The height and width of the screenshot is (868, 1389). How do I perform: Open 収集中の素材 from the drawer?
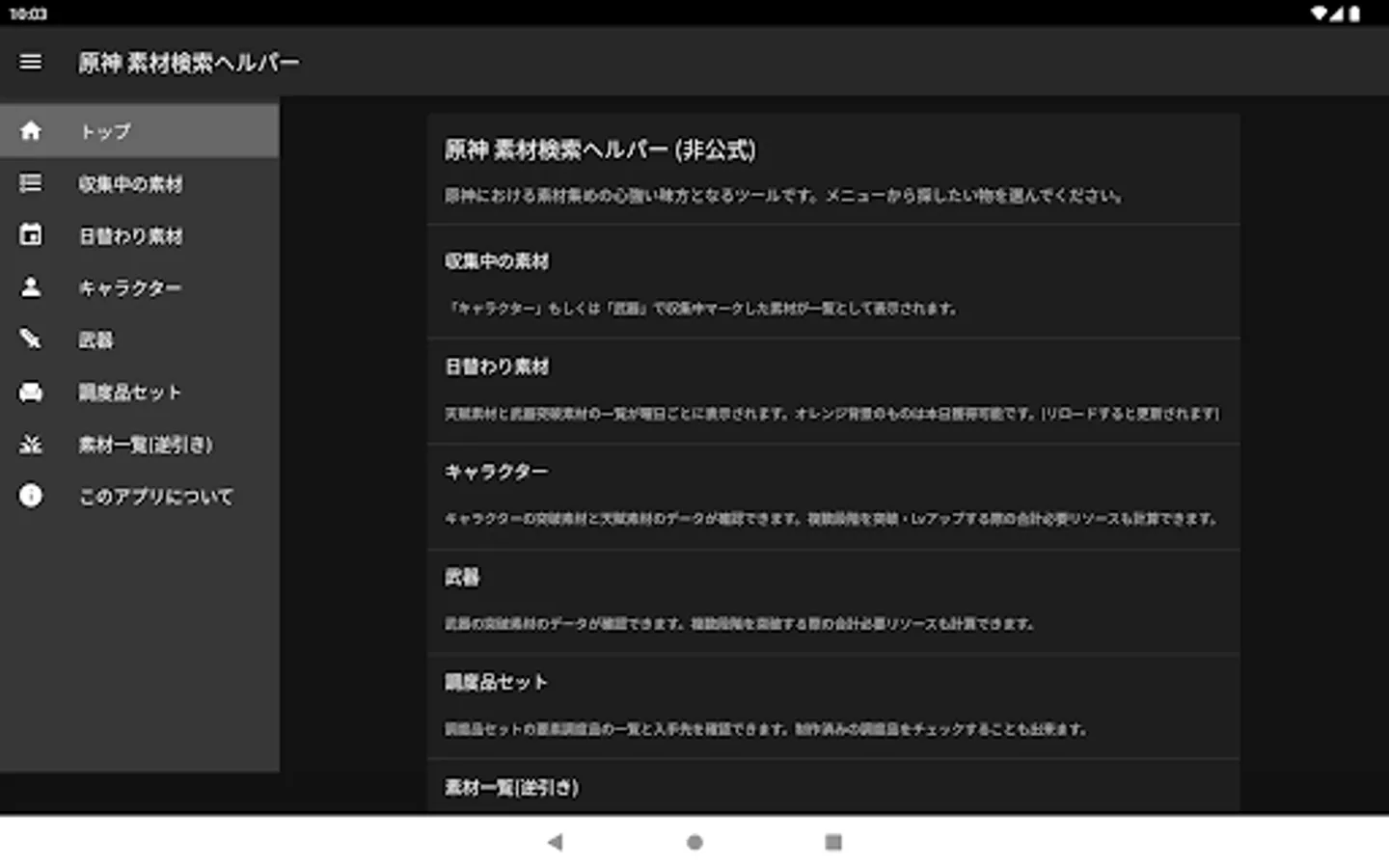(139, 183)
